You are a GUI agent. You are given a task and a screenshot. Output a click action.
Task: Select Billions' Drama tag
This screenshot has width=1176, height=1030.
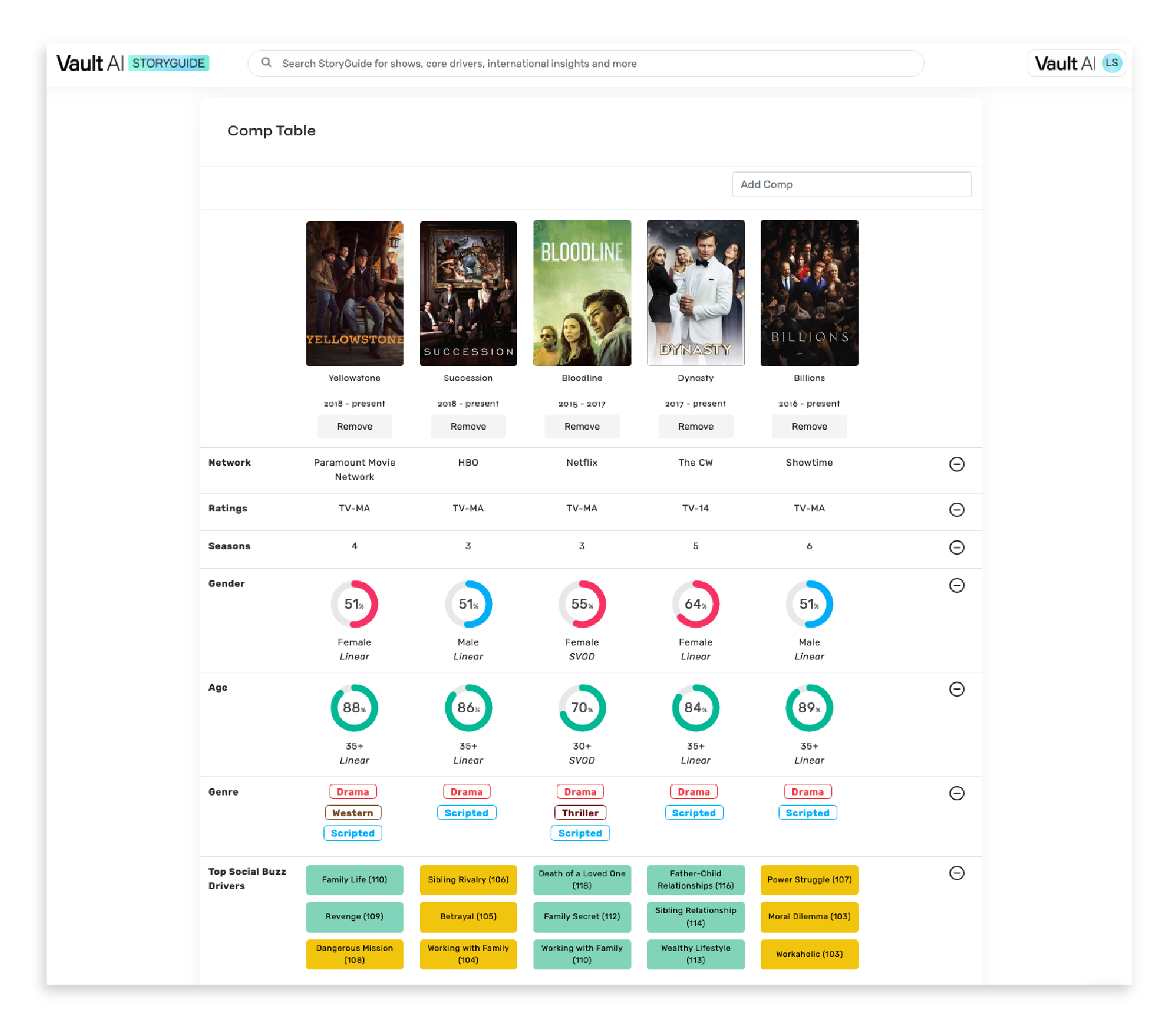(x=808, y=792)
